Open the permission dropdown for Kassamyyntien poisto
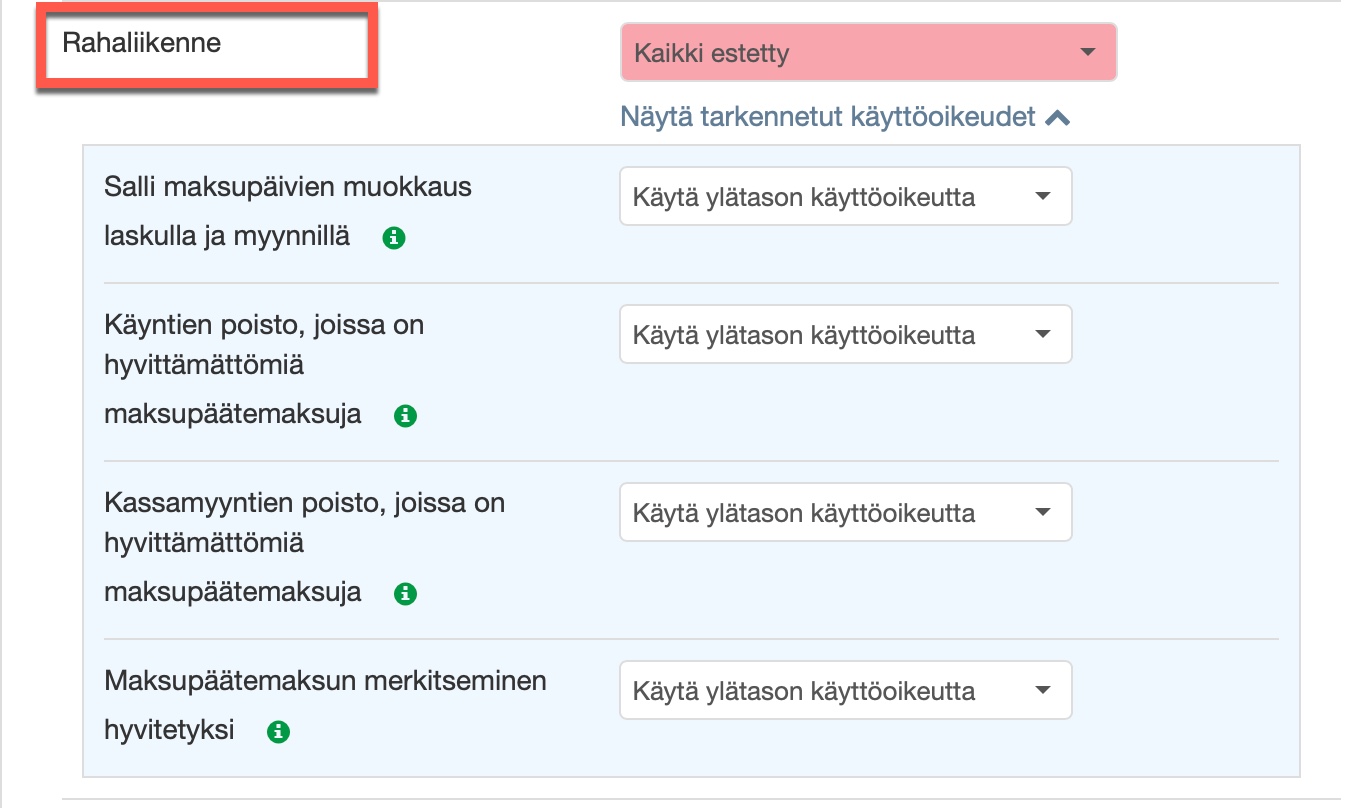Screen dimensions: 1362x808 pos(845,512)
